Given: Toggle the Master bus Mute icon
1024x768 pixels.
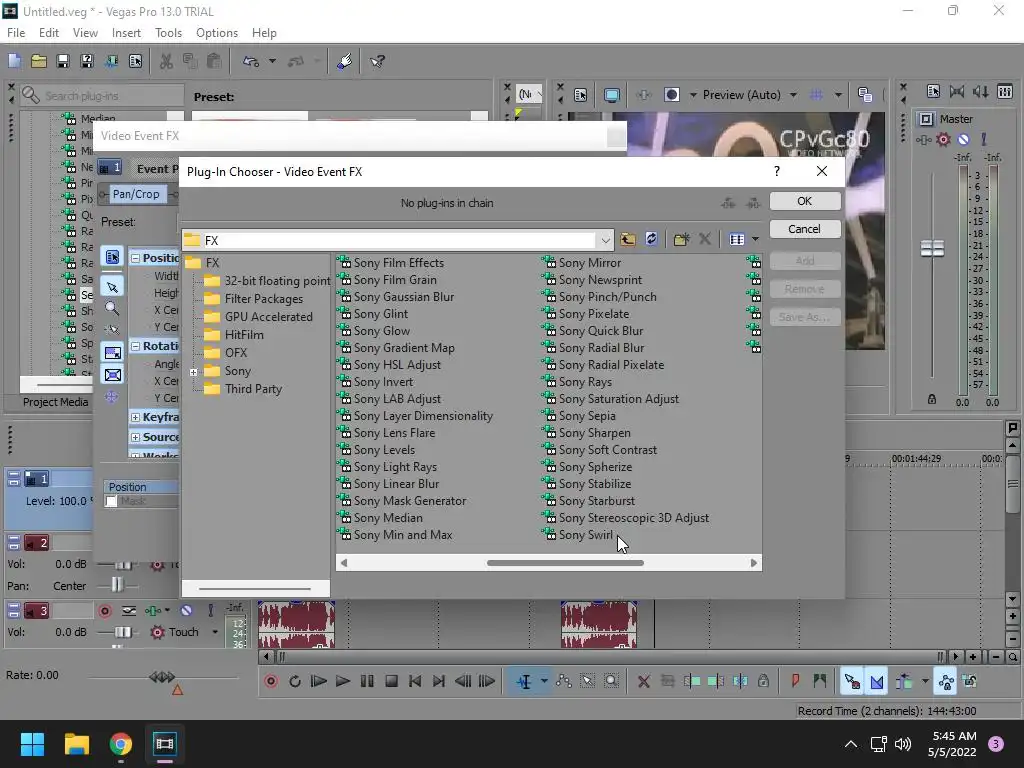Looking at the screenshot, I should [963, 139].
